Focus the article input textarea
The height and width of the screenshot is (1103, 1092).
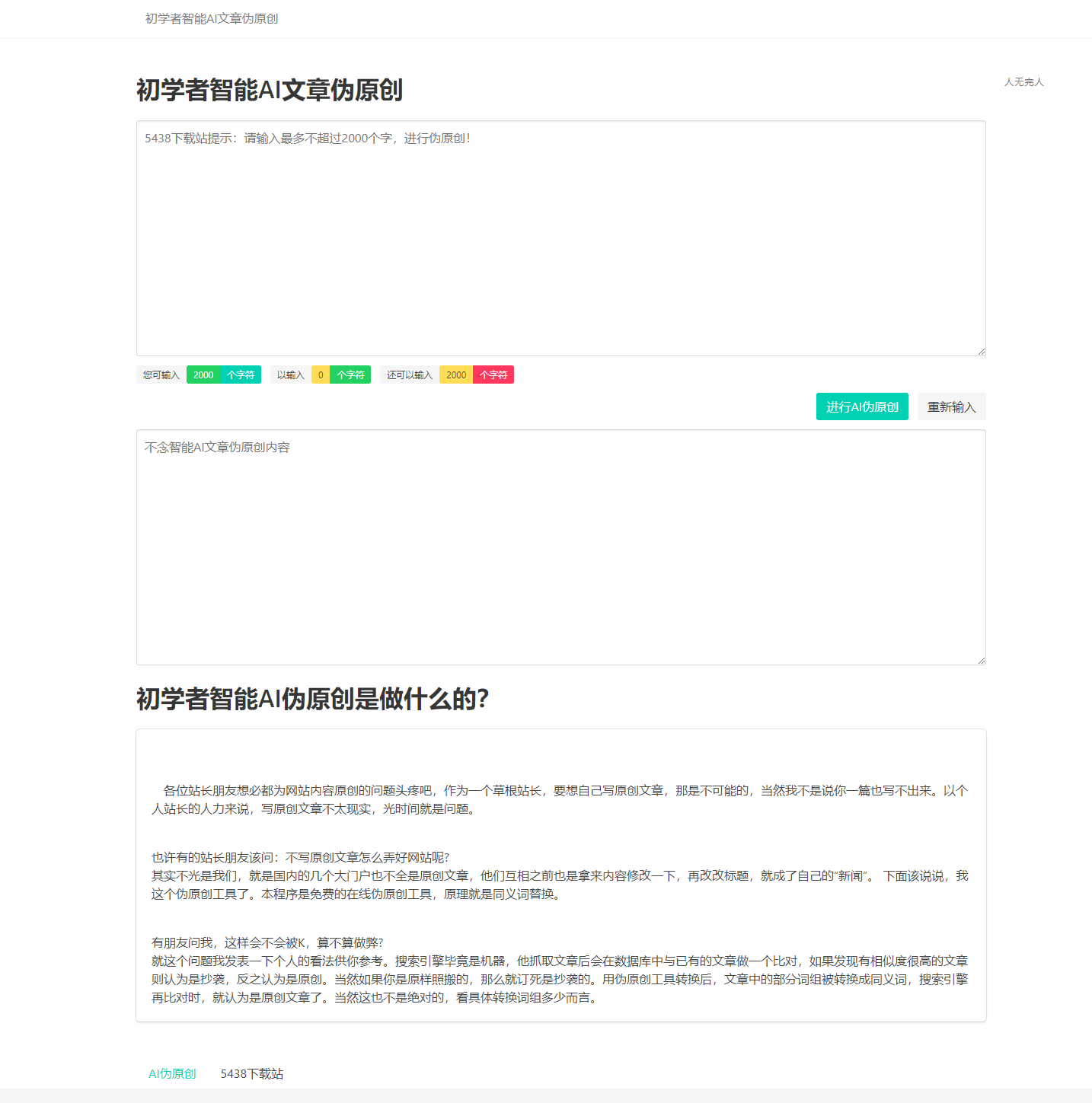pyautogui.click(x=561, y=238)
